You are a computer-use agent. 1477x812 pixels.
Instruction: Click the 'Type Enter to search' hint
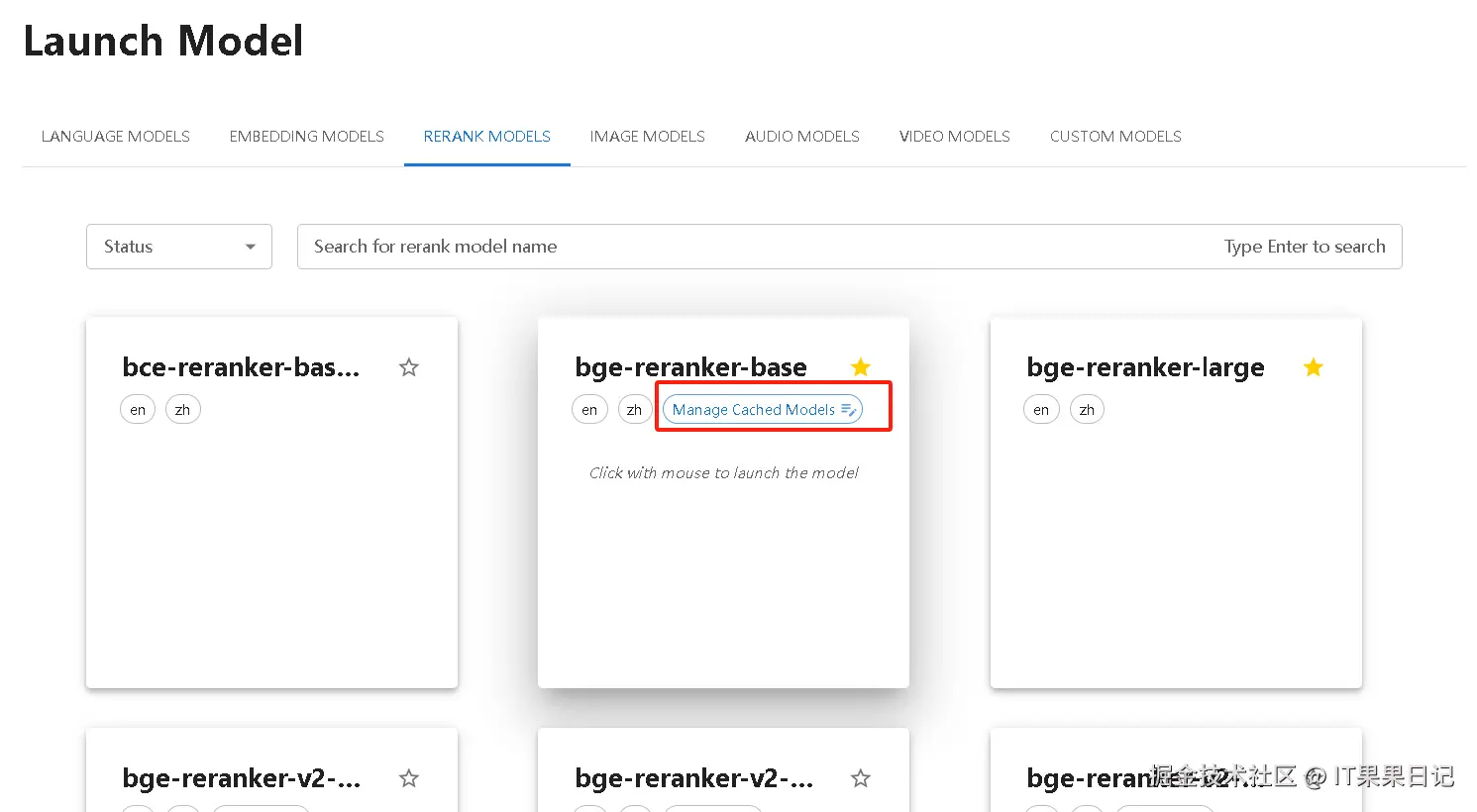(1305, 247)
